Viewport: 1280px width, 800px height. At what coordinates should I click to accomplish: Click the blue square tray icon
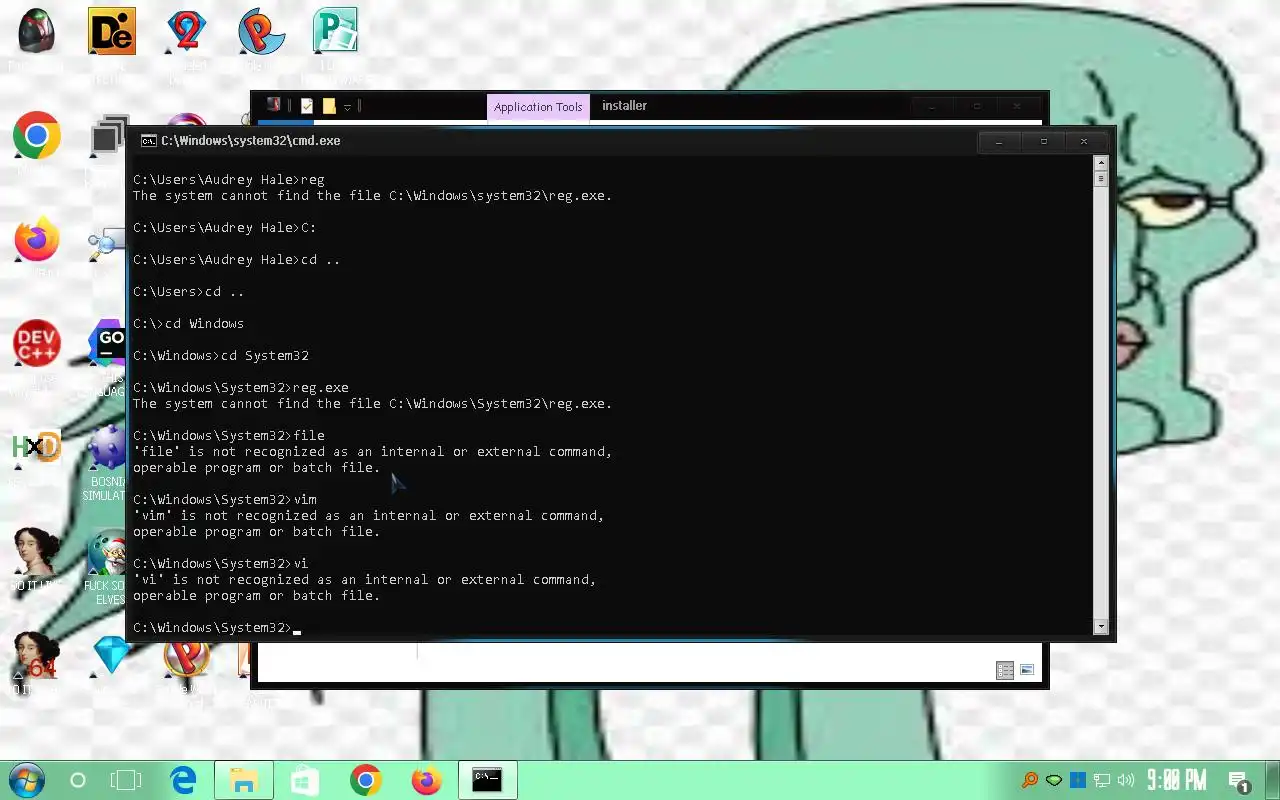click(x=1078, y=780)
